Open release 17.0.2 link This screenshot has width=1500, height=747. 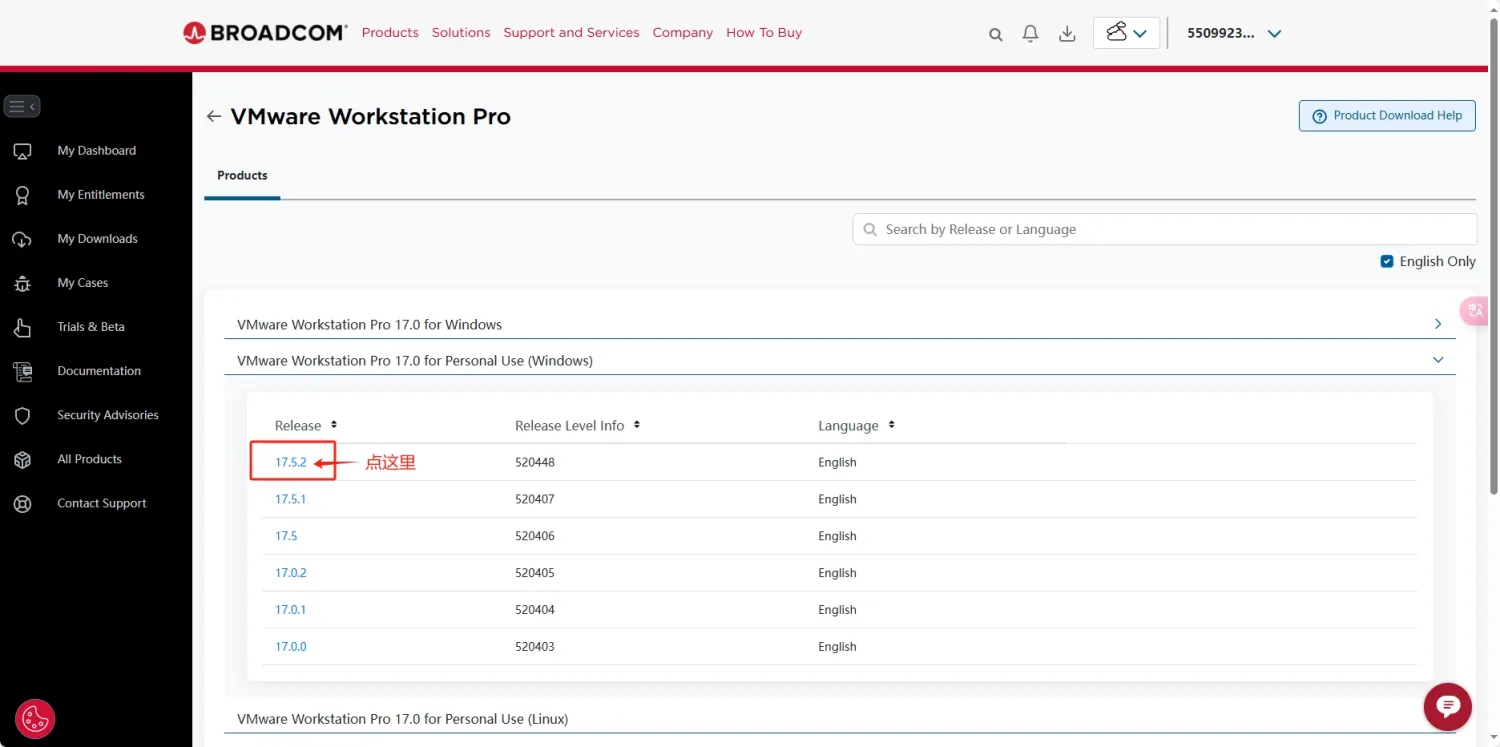click(x=291, y=573)
